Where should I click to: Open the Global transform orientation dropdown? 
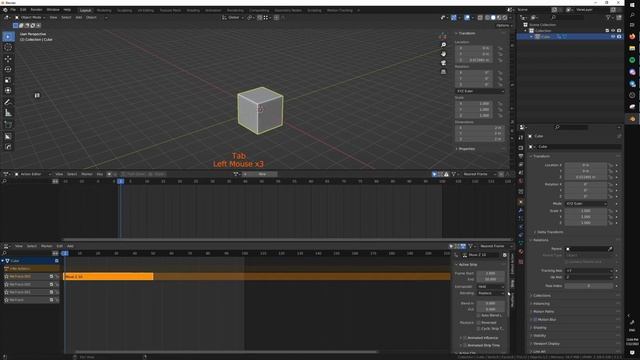[x=233, y=18]
